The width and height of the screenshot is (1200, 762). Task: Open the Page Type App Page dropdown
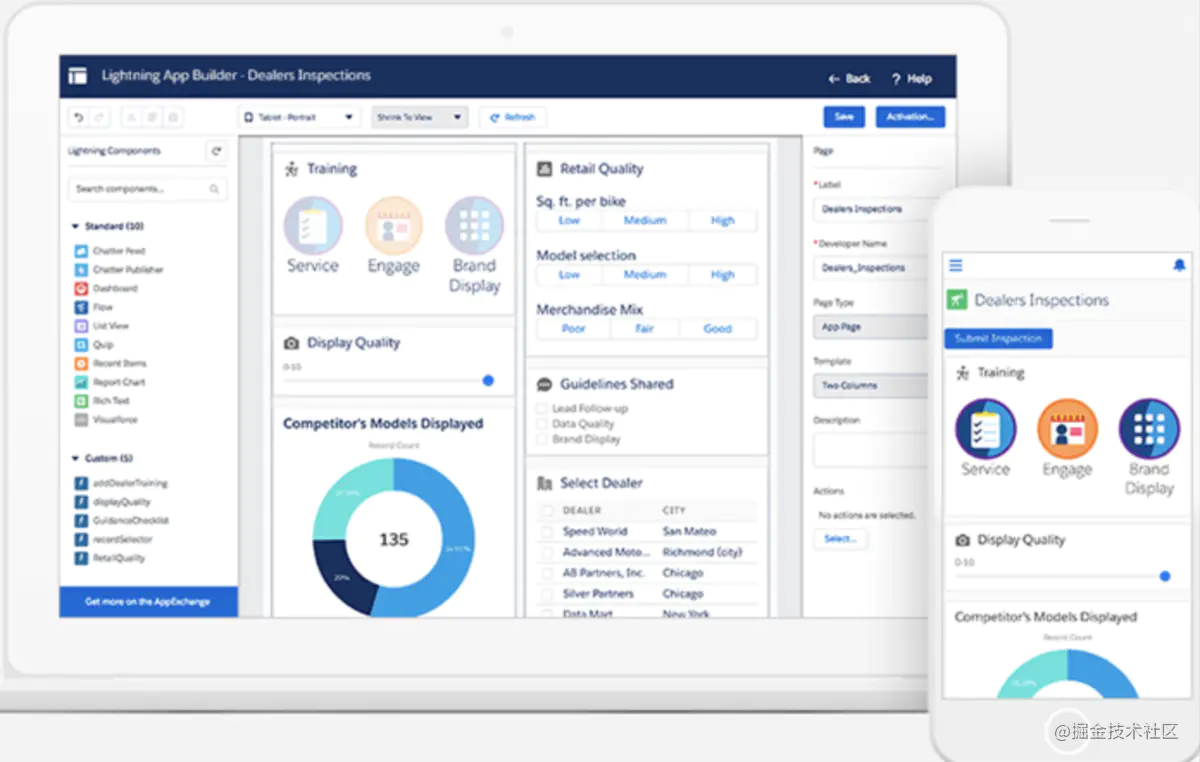tap(870, 327)
